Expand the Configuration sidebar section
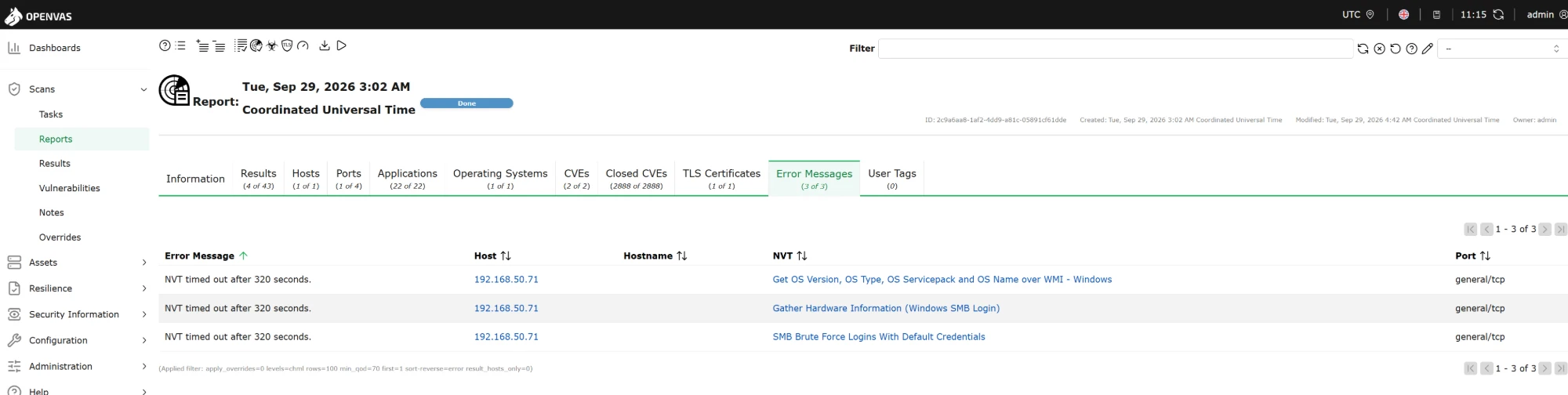The width and height of the screenshot is (1568, 395). [143, 340]
